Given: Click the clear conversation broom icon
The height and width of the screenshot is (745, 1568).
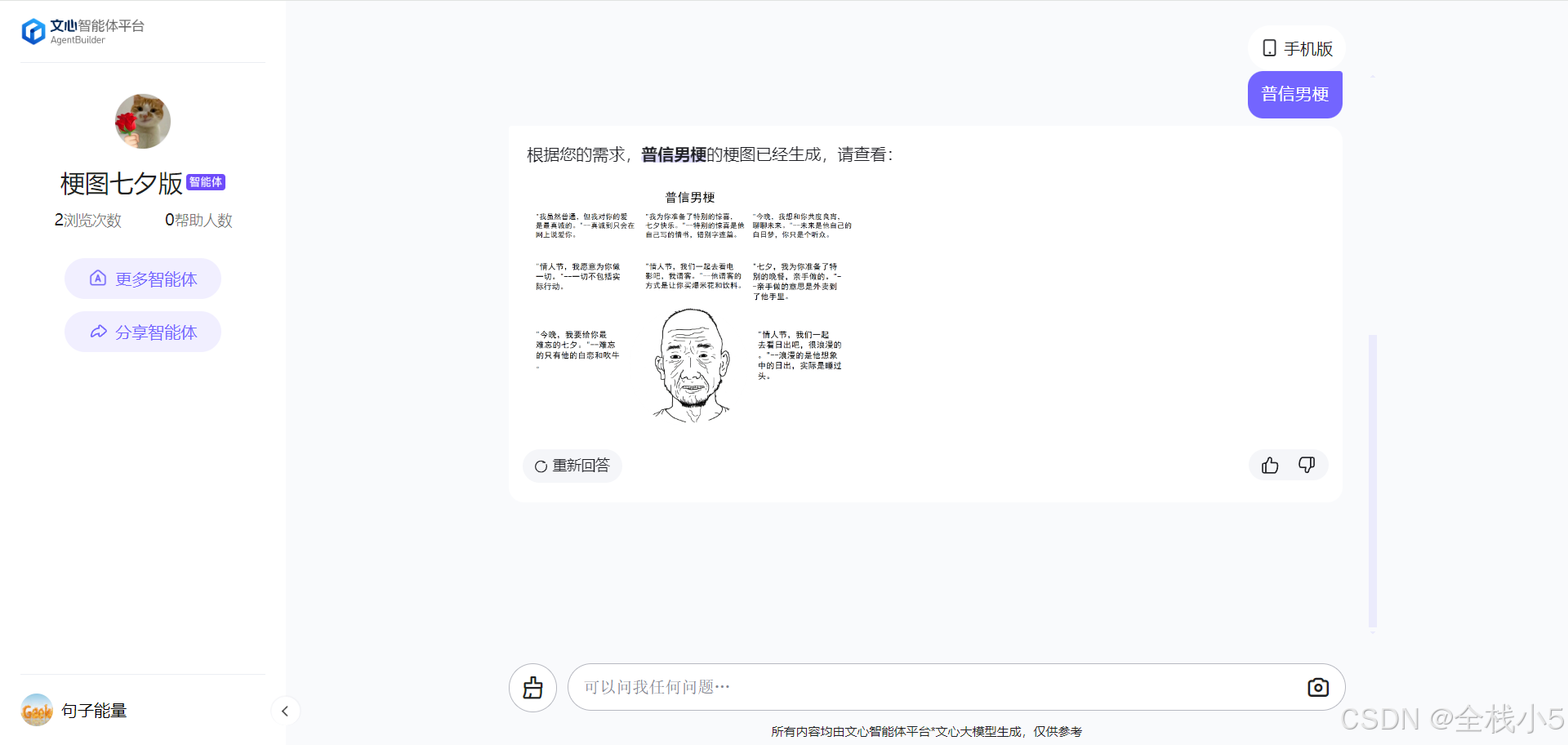Looking at the screenshot, I should pyautogui.click(x=532, y=688).
